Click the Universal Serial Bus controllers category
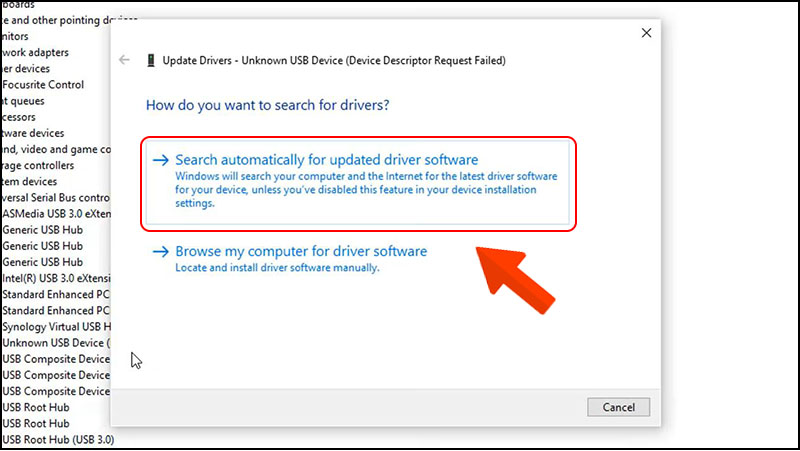This screenshot has width=800, height=451. 55,198
